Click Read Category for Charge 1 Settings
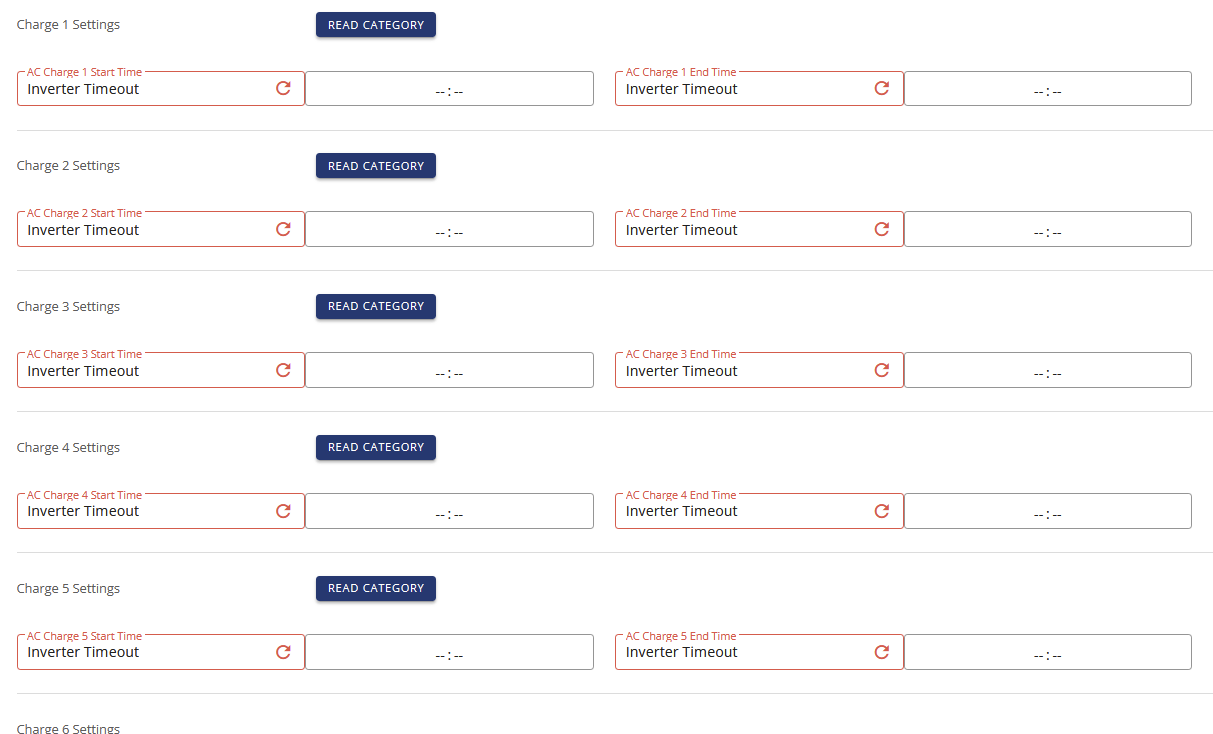 point(376,25)
